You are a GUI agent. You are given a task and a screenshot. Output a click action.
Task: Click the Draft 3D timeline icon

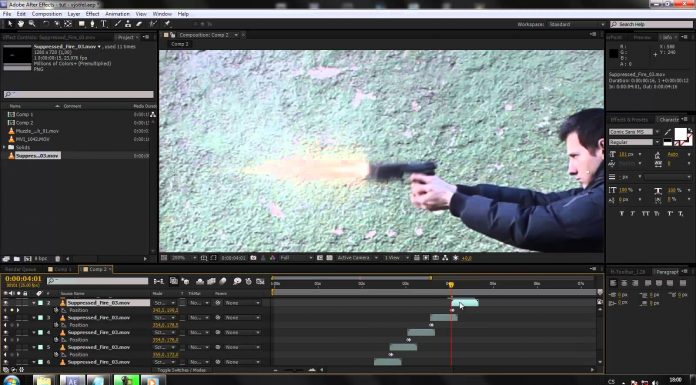[185, 281]
